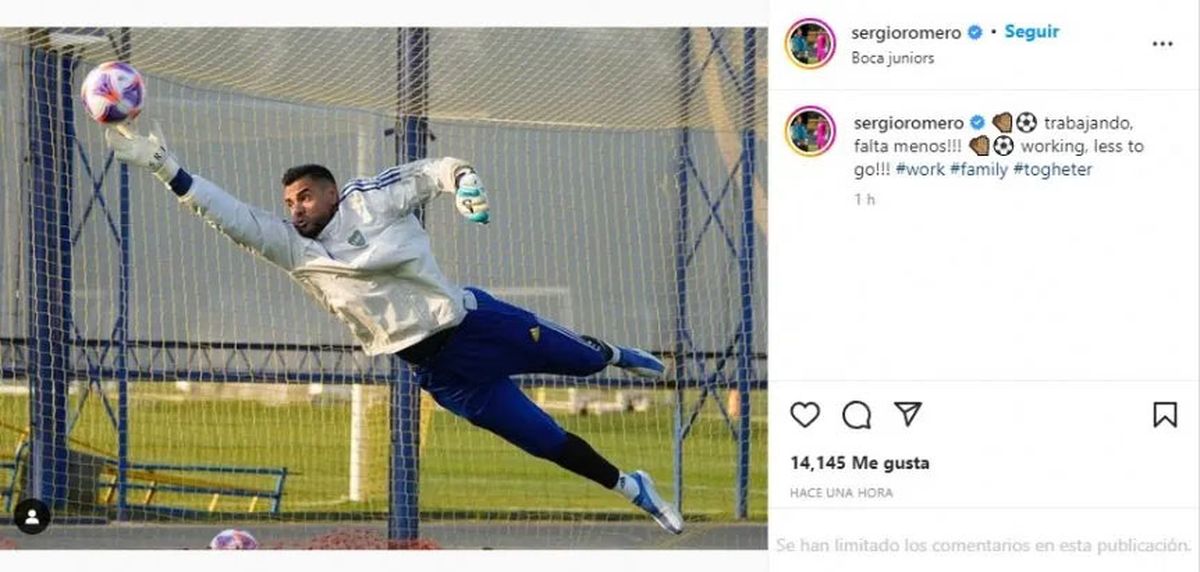Click the HACE UNA HORA timestamp

click(x=841, y=493)
